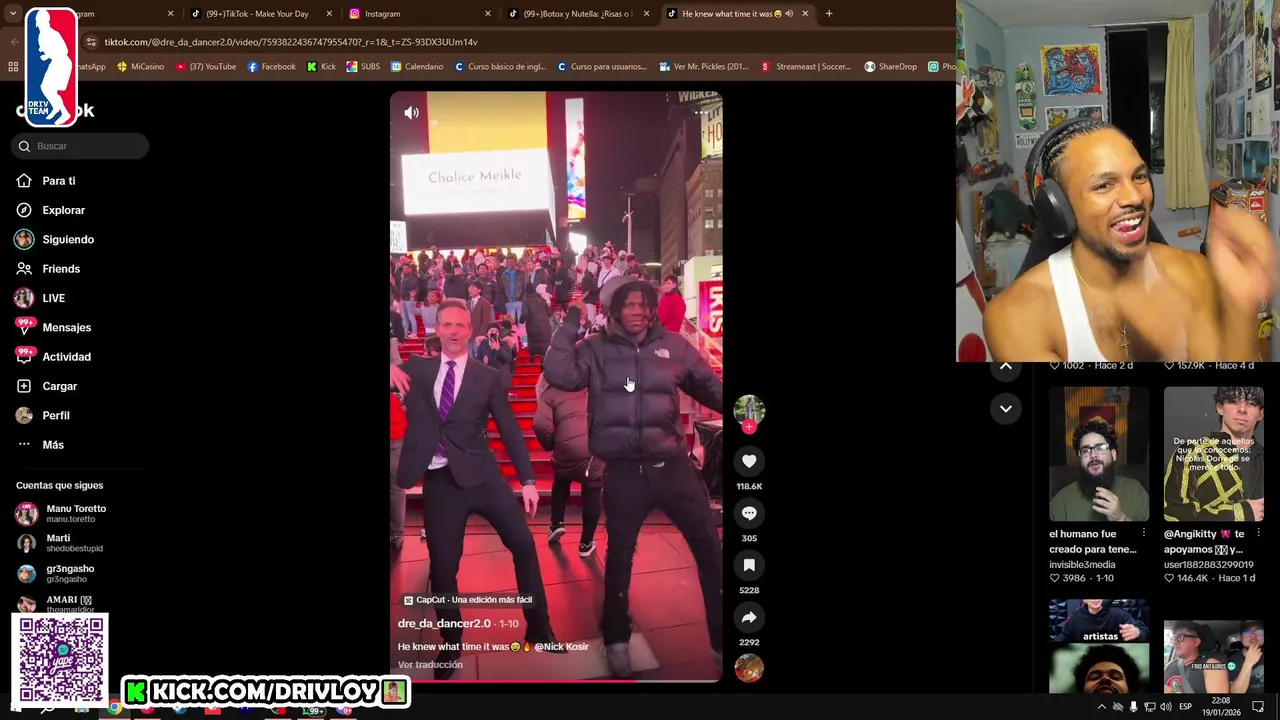Open the @Nick Kosir mention
The height and width of the screenshot is (720, 1280).
coord(562,647)
